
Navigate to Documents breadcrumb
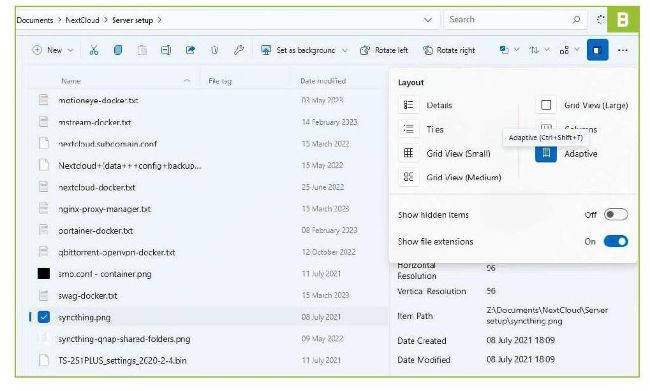tap(35, 20)
